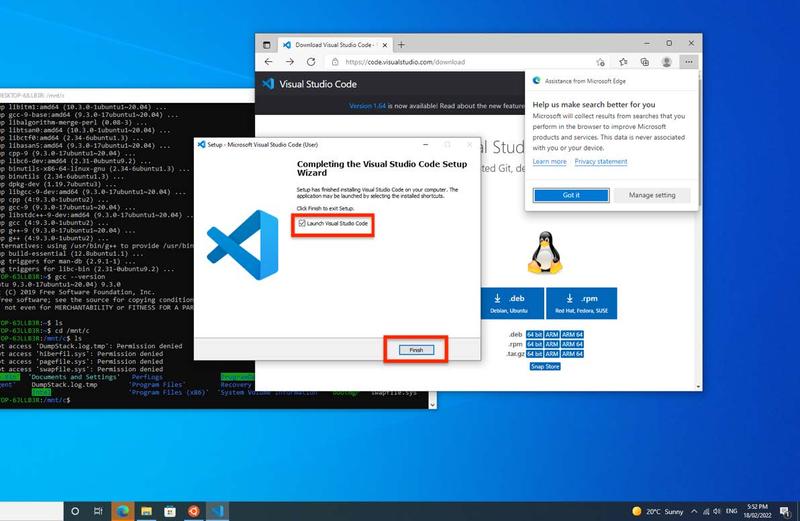The height and width of the screenshot is (521, 800).
Task: Open the Version 1.64 link in banner
Action: coord(367,106)
